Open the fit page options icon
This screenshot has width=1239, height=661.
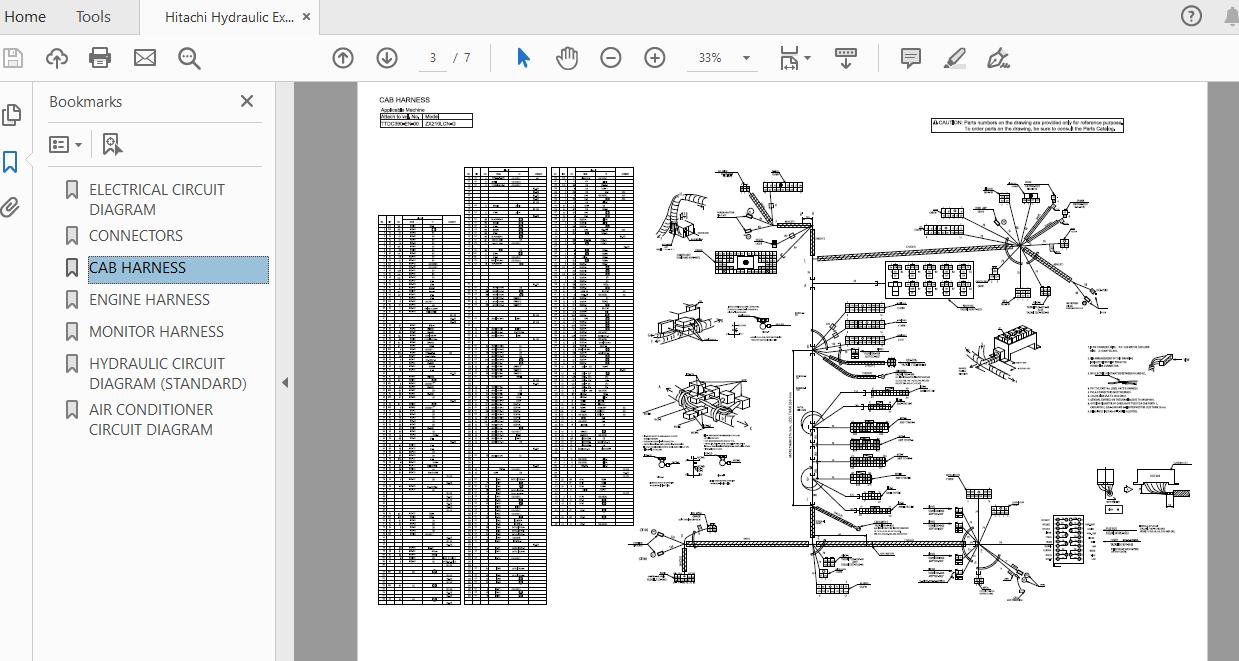[795, 58]
